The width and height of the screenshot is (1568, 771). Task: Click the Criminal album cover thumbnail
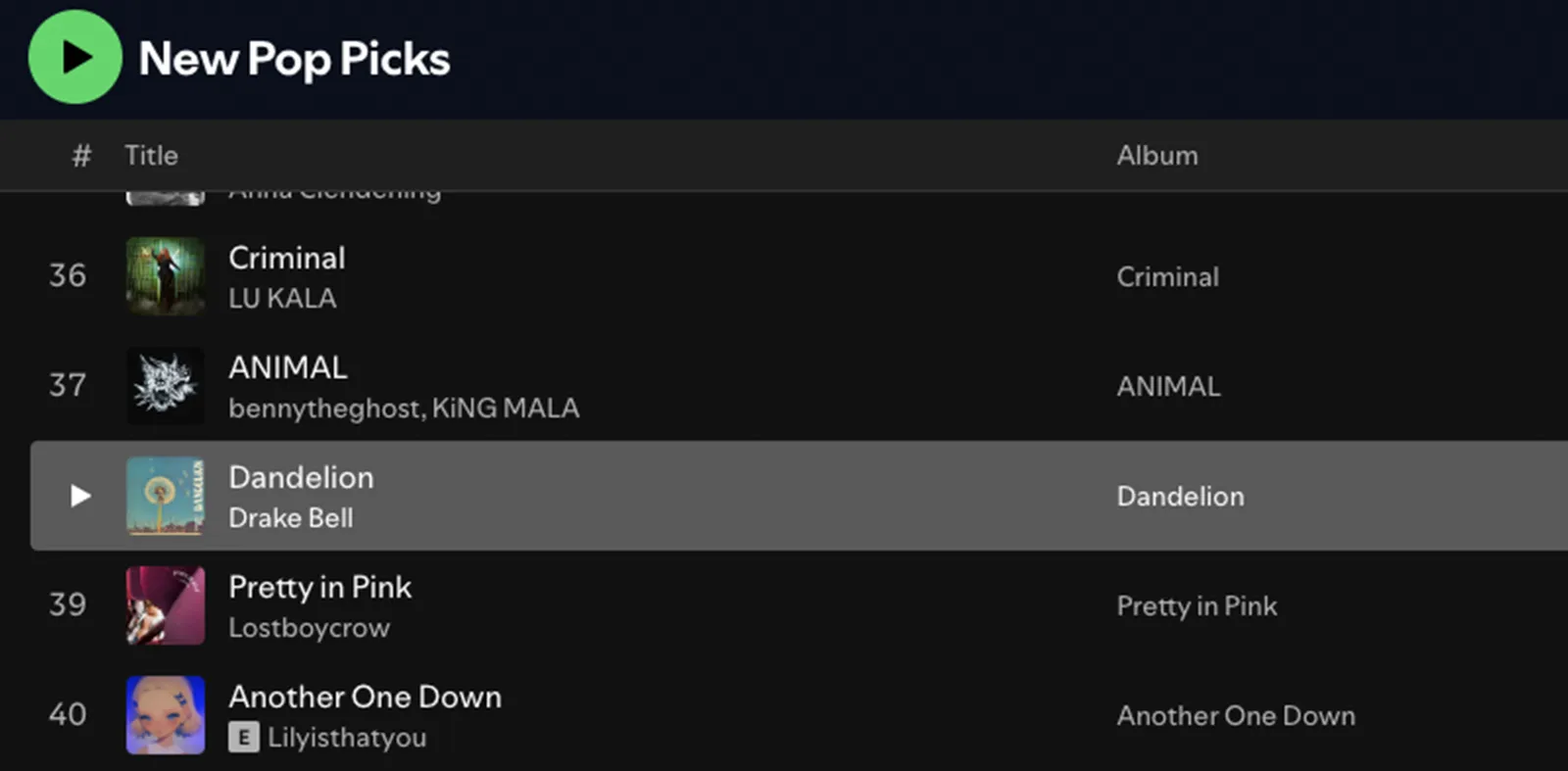pos(166,276)
